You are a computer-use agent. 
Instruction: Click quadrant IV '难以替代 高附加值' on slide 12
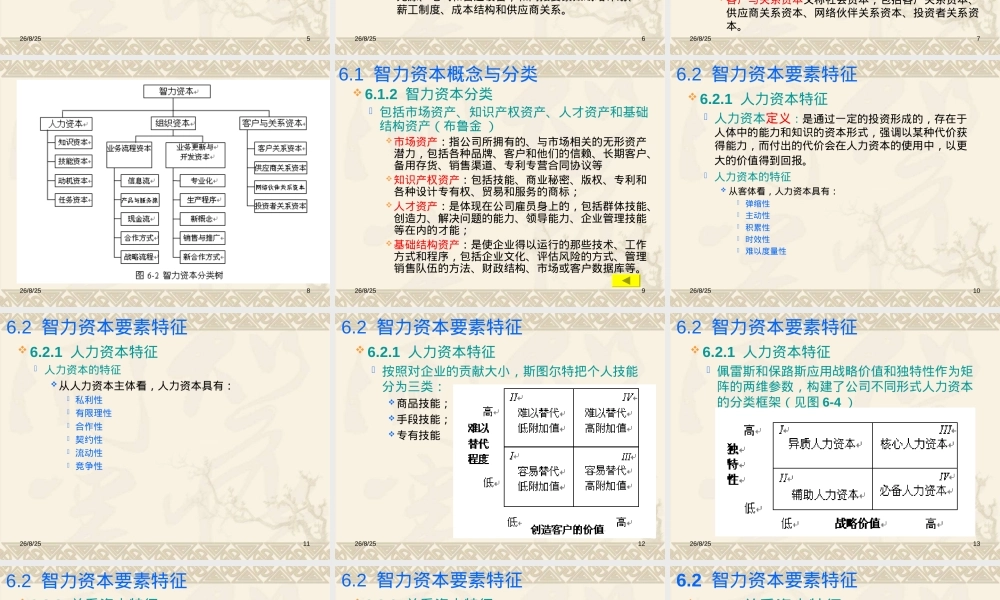[x=605, y=417]
